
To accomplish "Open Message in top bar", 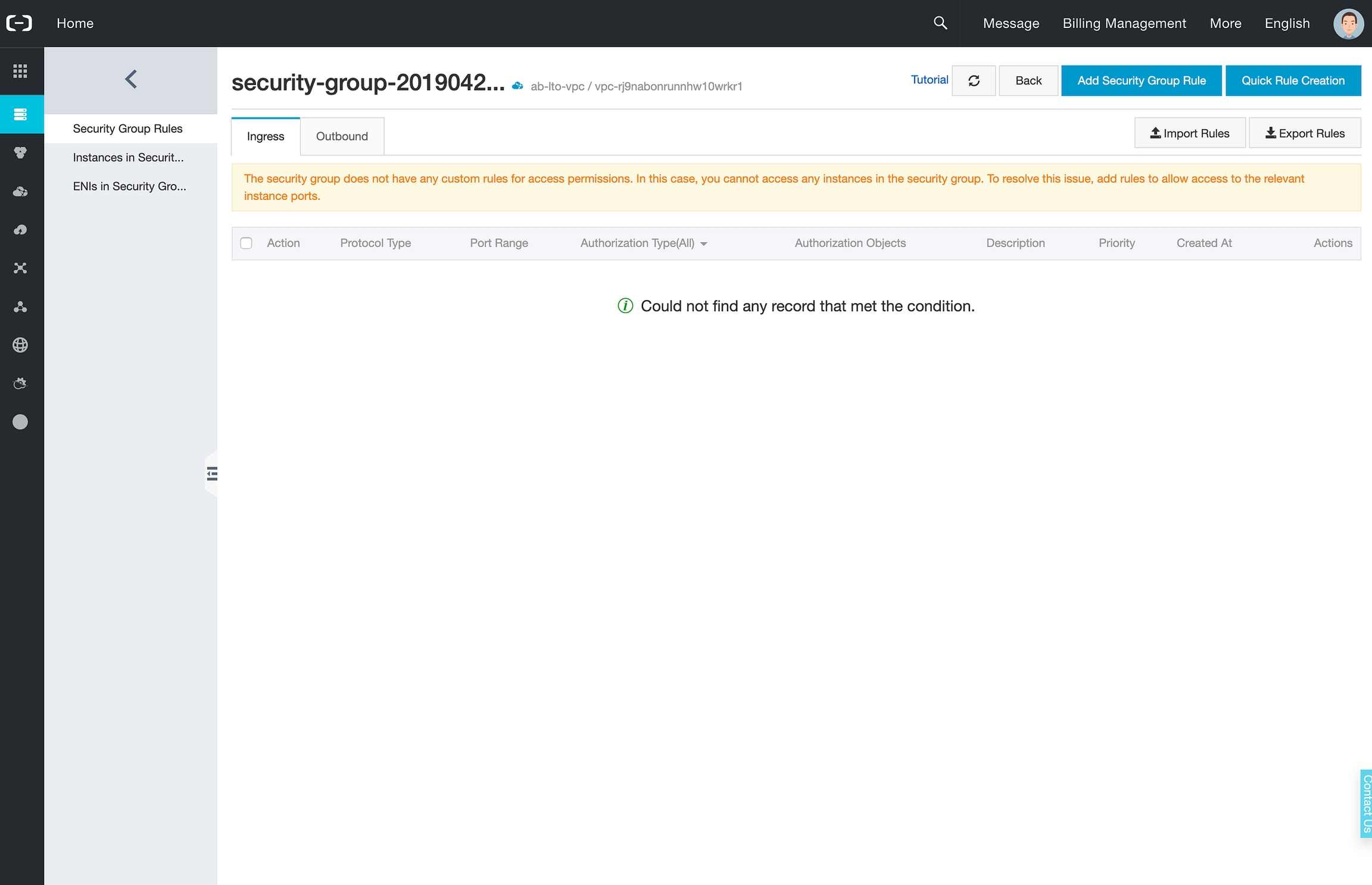I will (x=1011, y=23).
